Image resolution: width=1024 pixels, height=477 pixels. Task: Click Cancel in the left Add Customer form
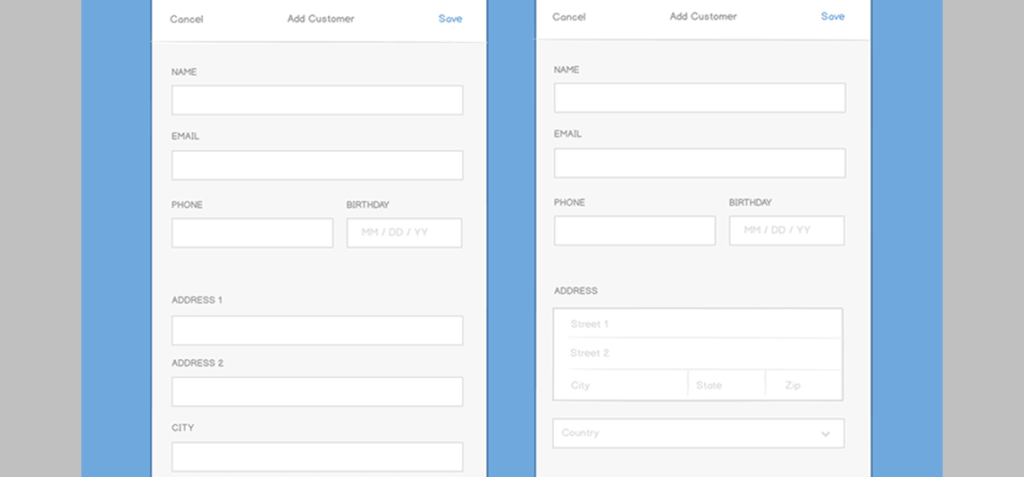(186, 19)
